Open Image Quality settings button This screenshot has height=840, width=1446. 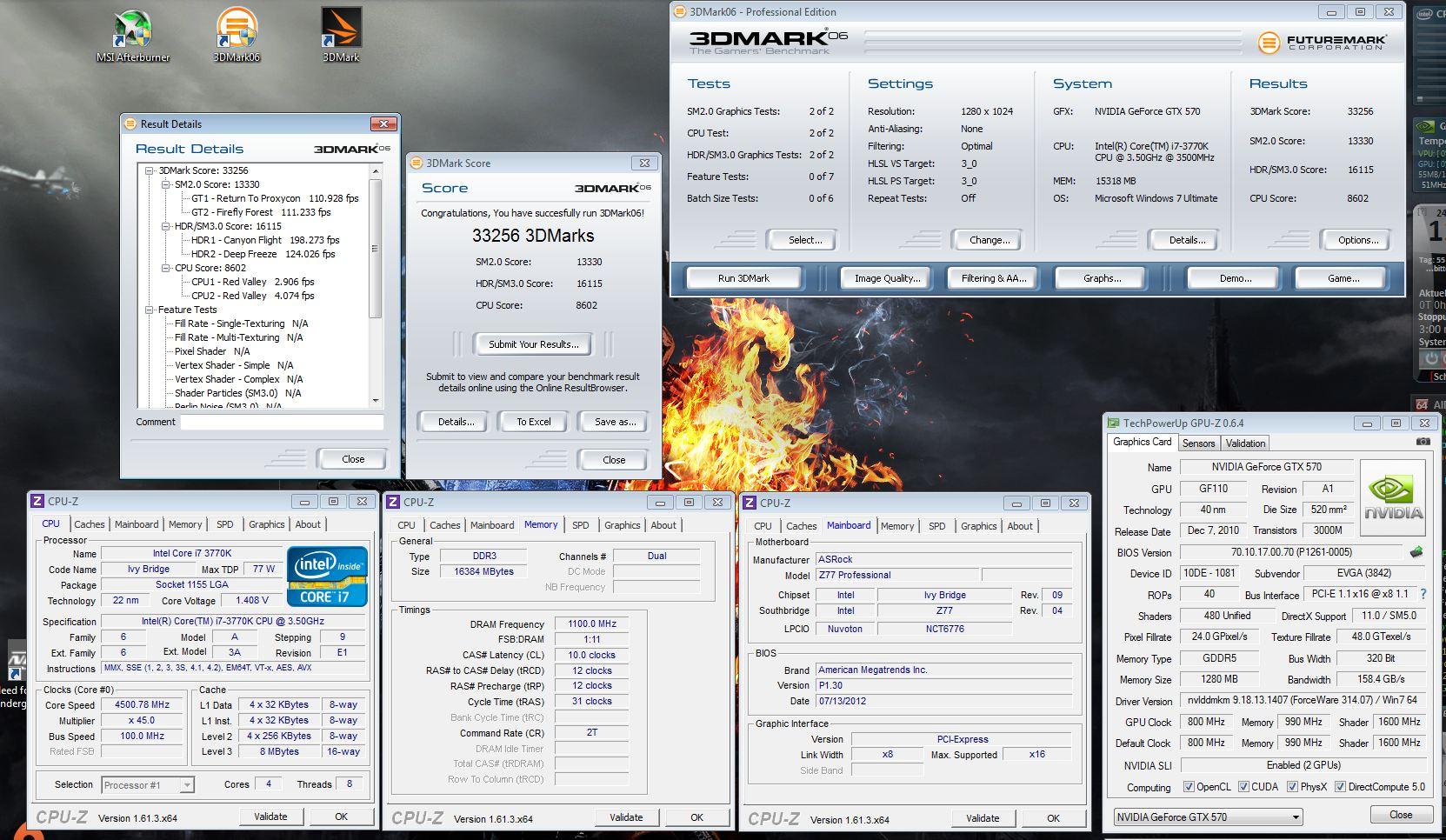pos(887,278)
